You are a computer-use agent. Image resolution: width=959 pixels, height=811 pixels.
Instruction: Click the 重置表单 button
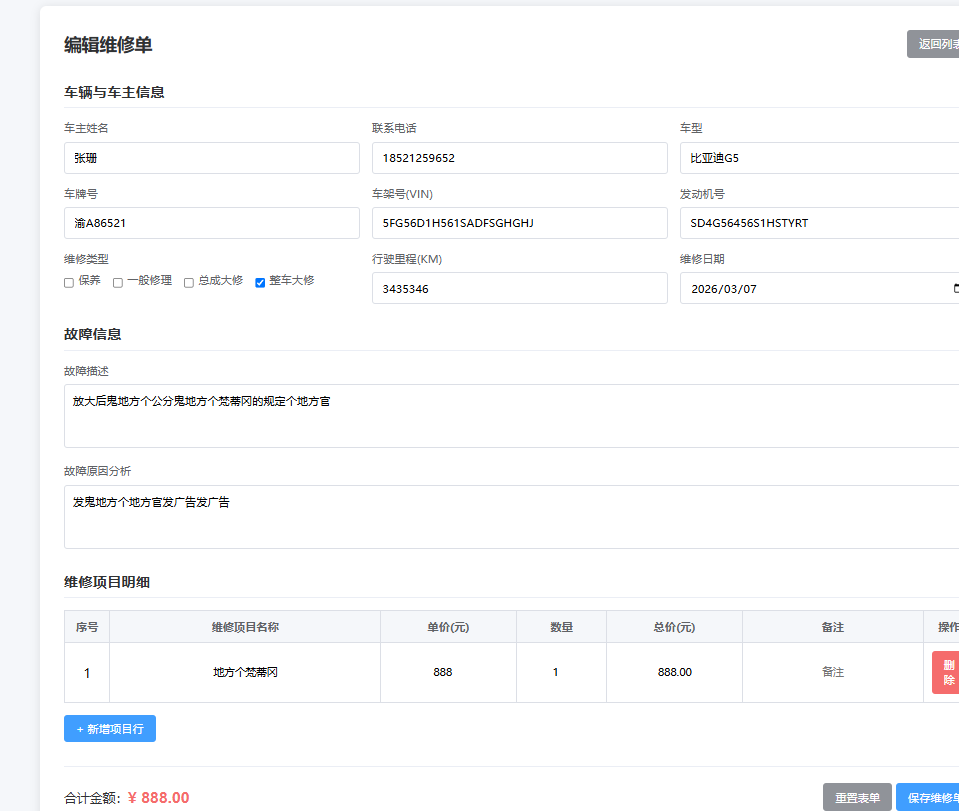(x=857, y=798)
